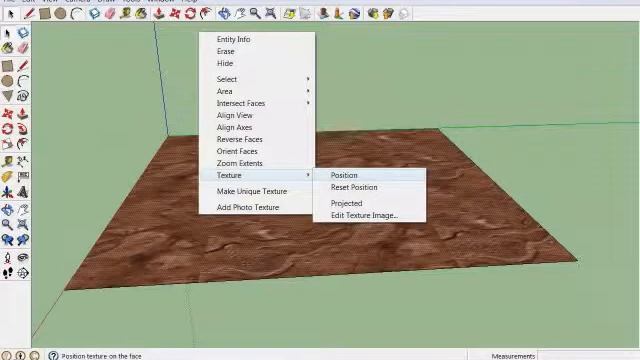Click the Next view icon in left toolset
The height and width of the screenshot is (360, 640).
[23, 240]
